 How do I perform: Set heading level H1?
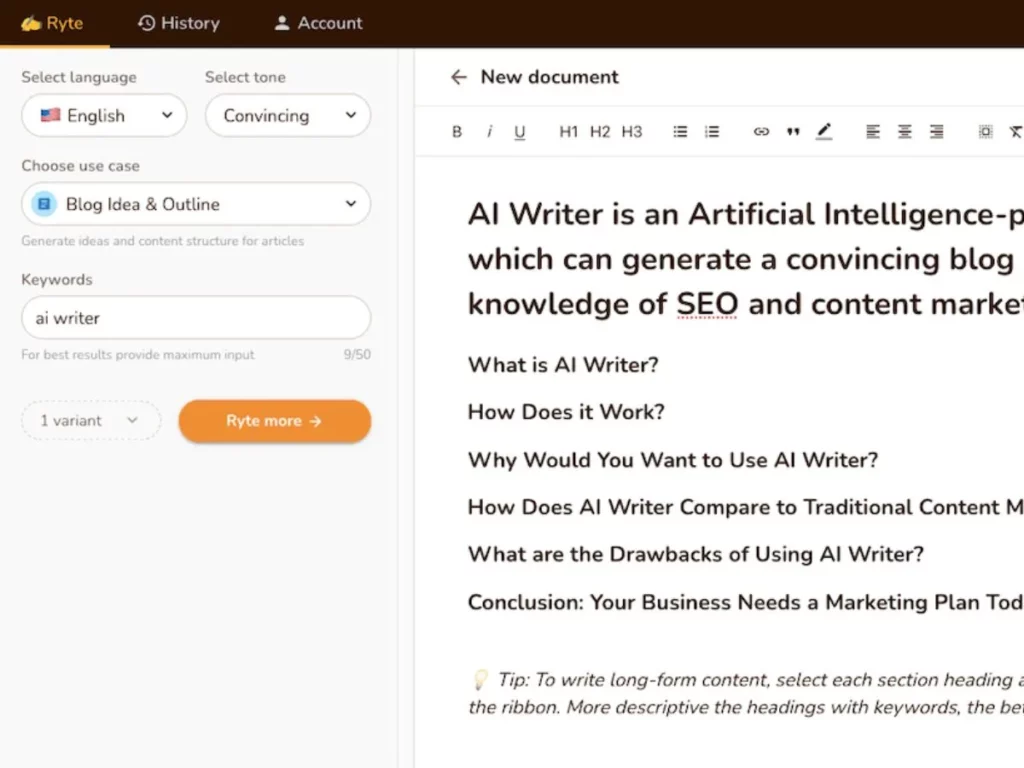click(568, 132)
